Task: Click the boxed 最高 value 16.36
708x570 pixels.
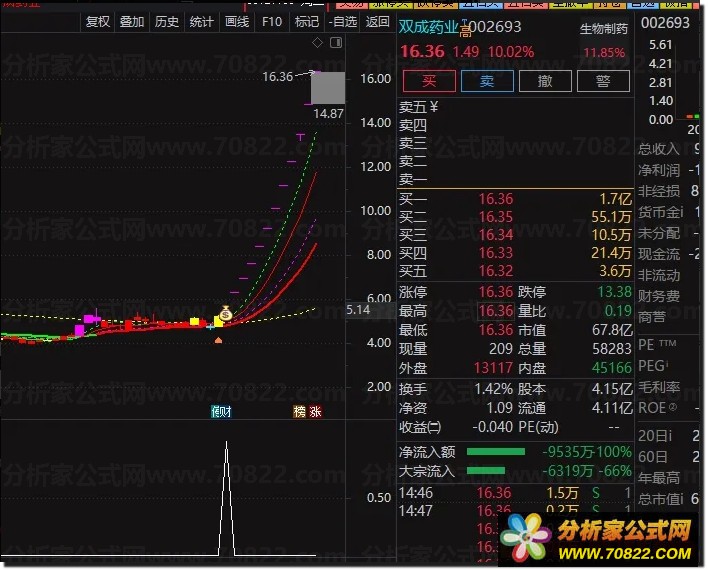Action: [x=496, y=311]
